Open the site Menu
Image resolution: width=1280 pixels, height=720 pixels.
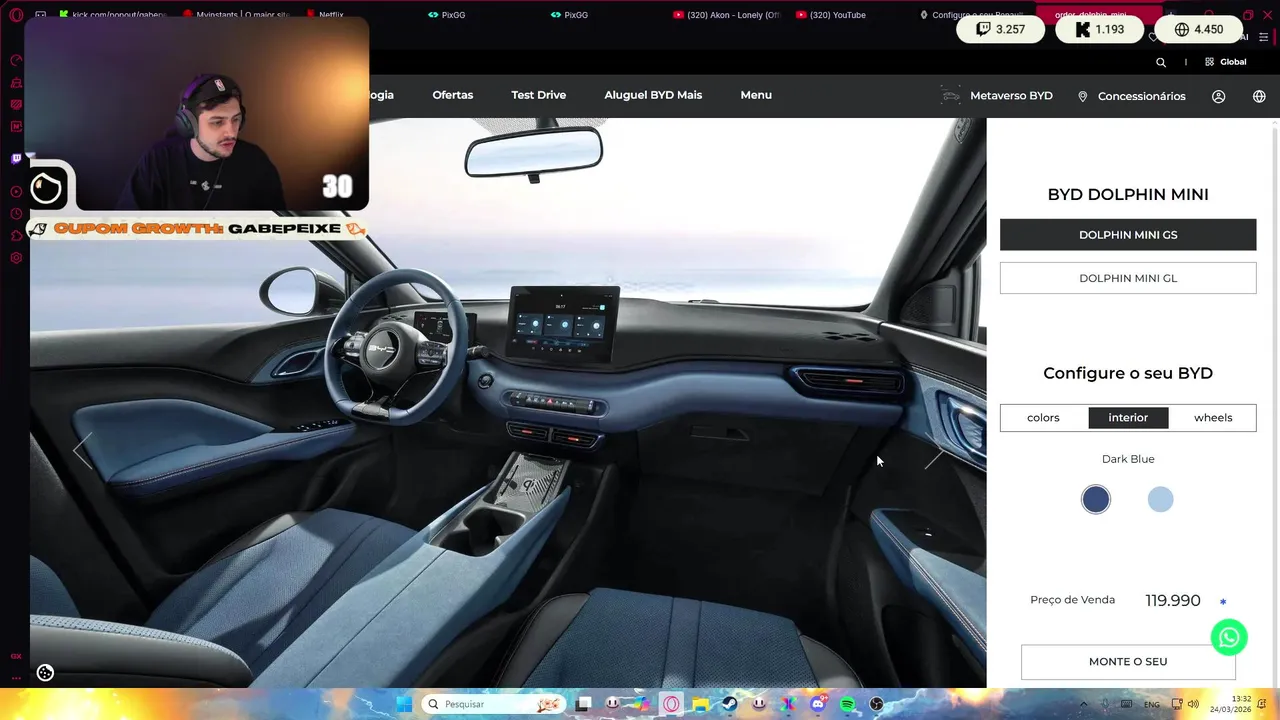[x=756, y=95]
